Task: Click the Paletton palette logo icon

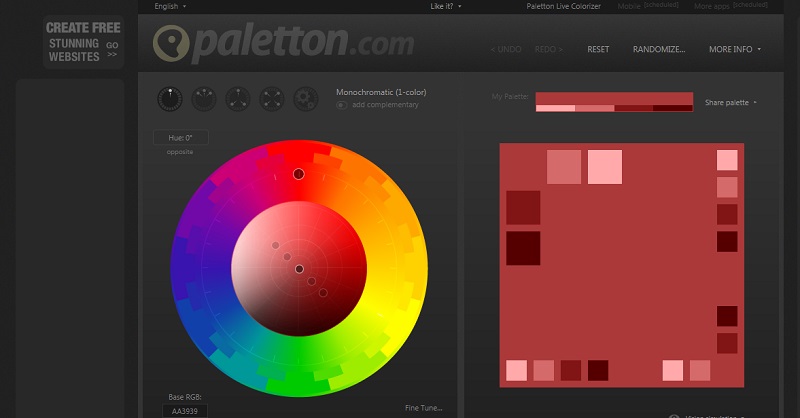Action: [171, 43]
